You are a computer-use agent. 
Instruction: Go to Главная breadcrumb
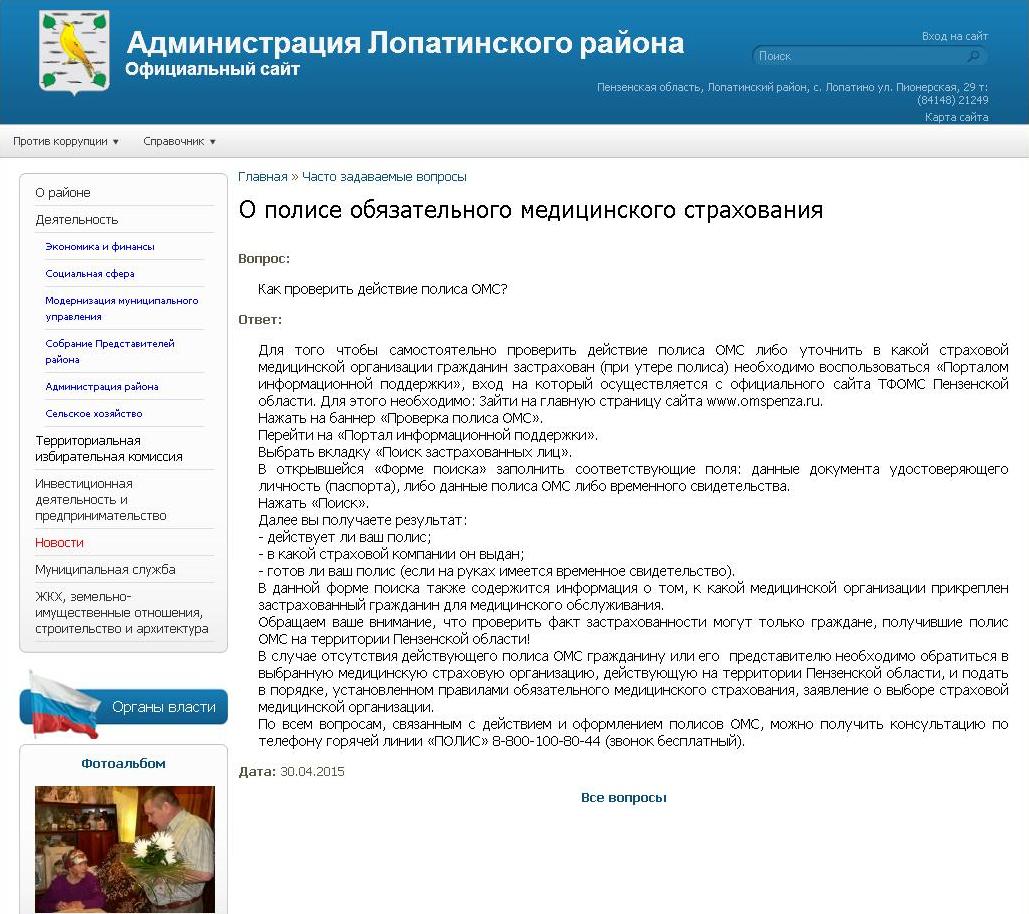click(x=262, y=177)
